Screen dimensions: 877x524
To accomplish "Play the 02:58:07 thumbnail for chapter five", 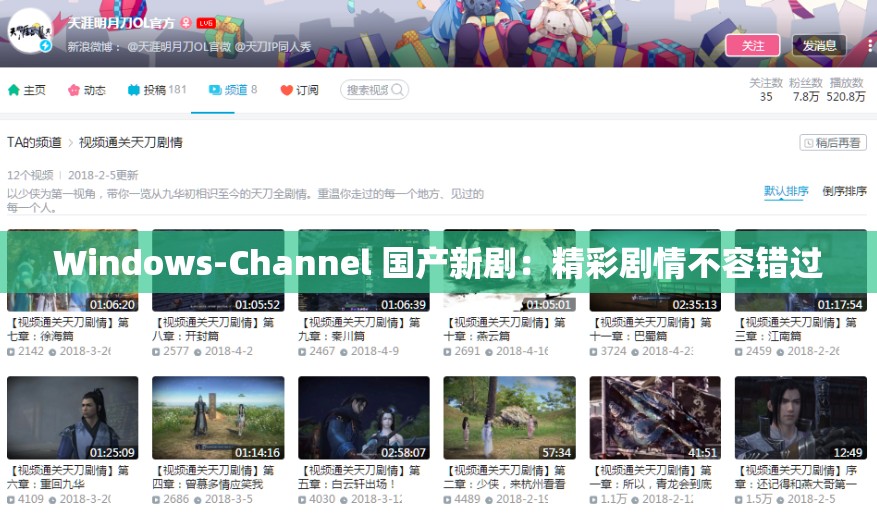I will pos(364,418).
